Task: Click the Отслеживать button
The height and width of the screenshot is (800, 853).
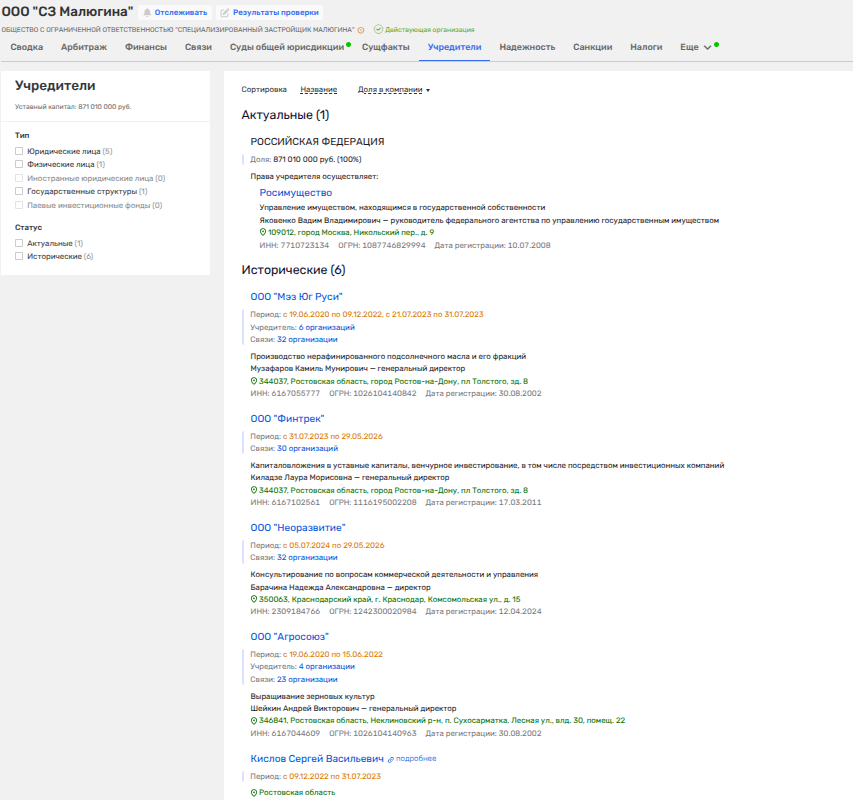Action: click(x=175, y=13)
